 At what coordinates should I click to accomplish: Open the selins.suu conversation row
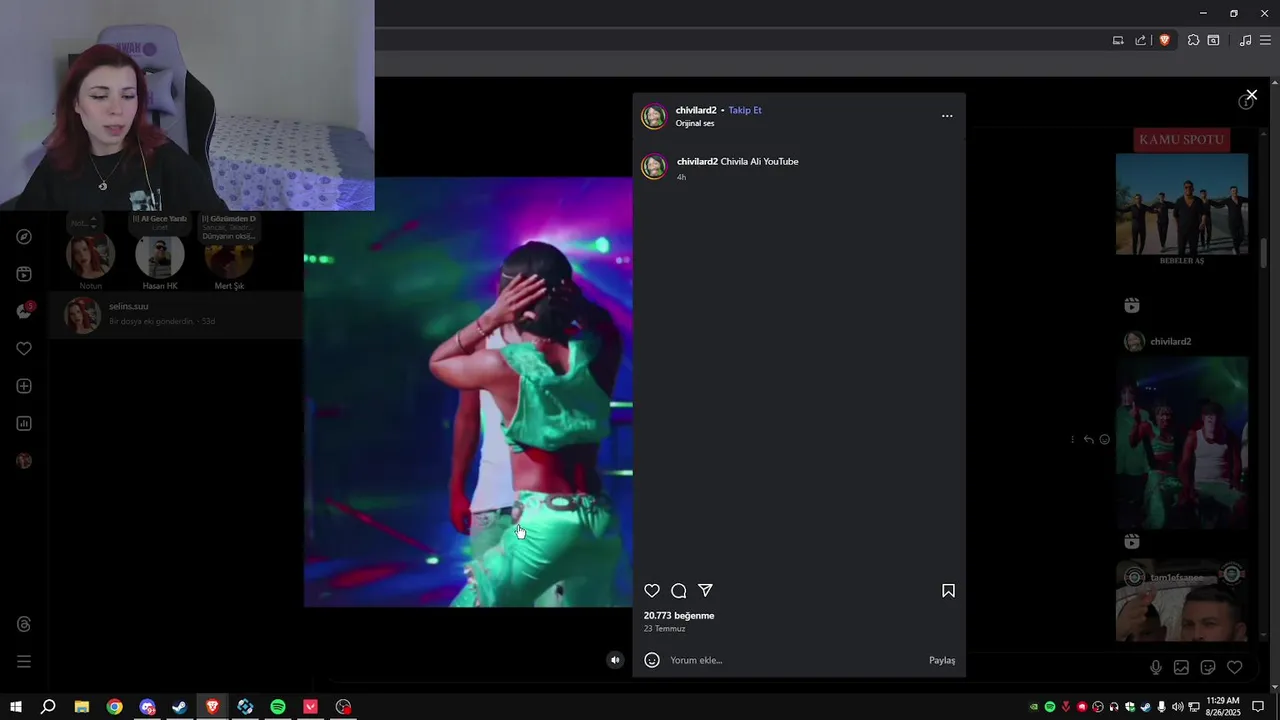coord(177,315)
